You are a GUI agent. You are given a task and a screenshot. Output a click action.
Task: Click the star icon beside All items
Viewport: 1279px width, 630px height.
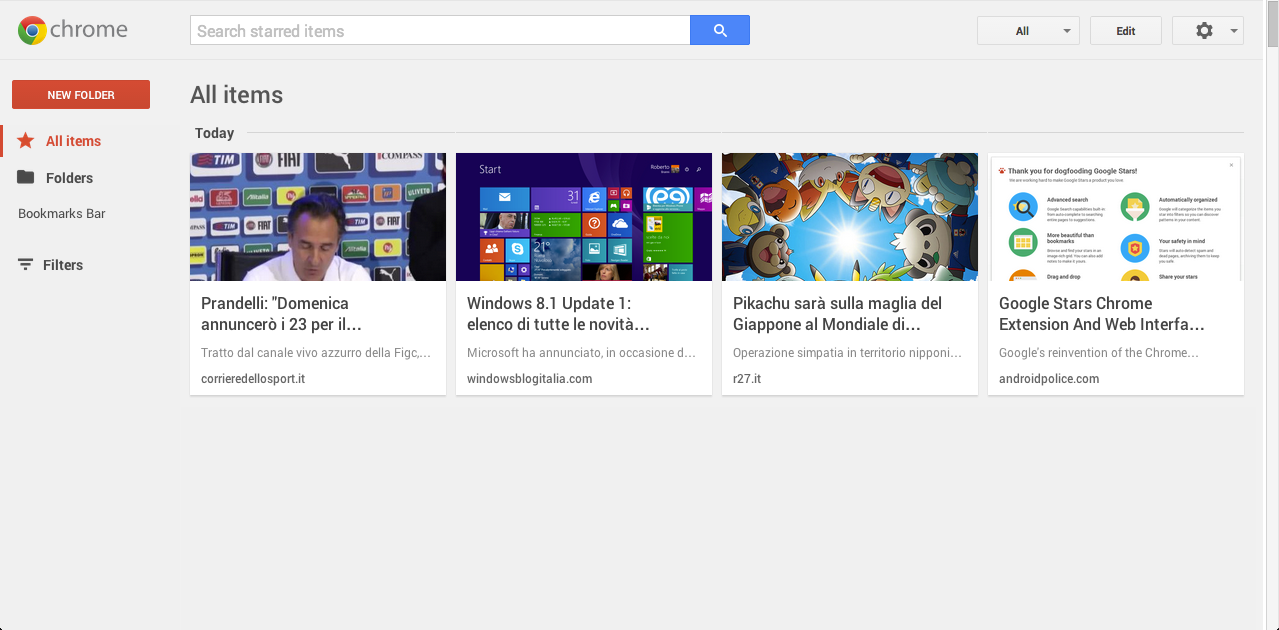(x=26, y=141)
